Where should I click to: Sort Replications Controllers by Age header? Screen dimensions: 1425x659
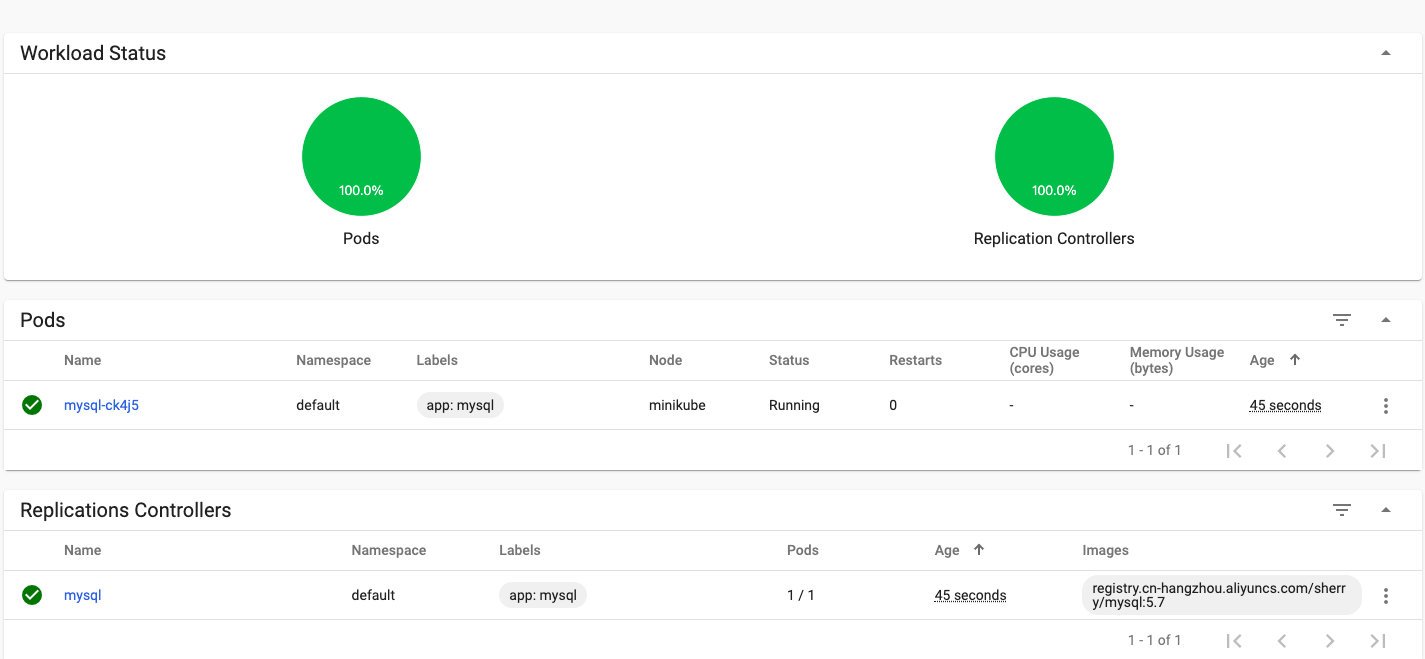click(947, 550)
